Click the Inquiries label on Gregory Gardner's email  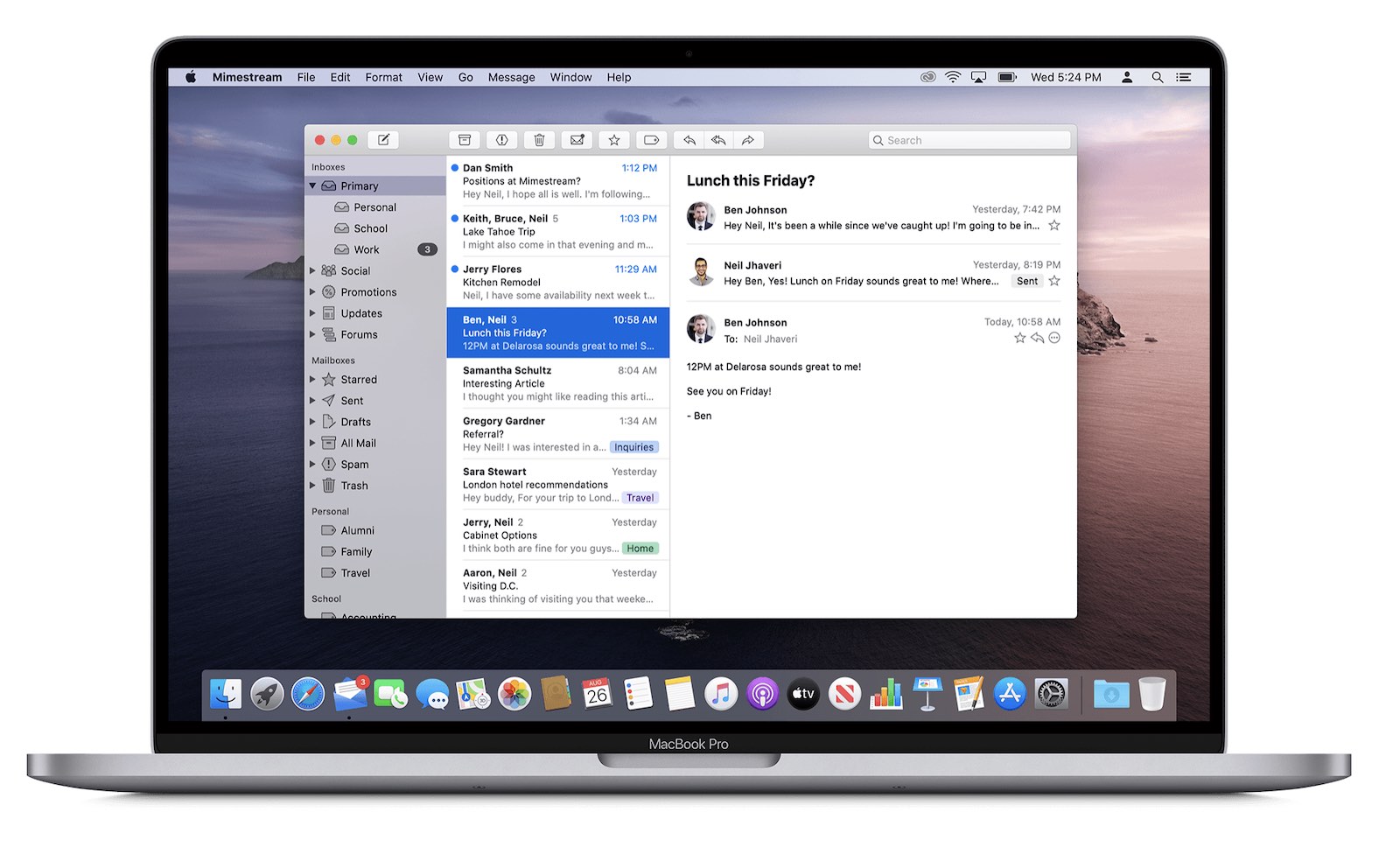coord(633,447)
